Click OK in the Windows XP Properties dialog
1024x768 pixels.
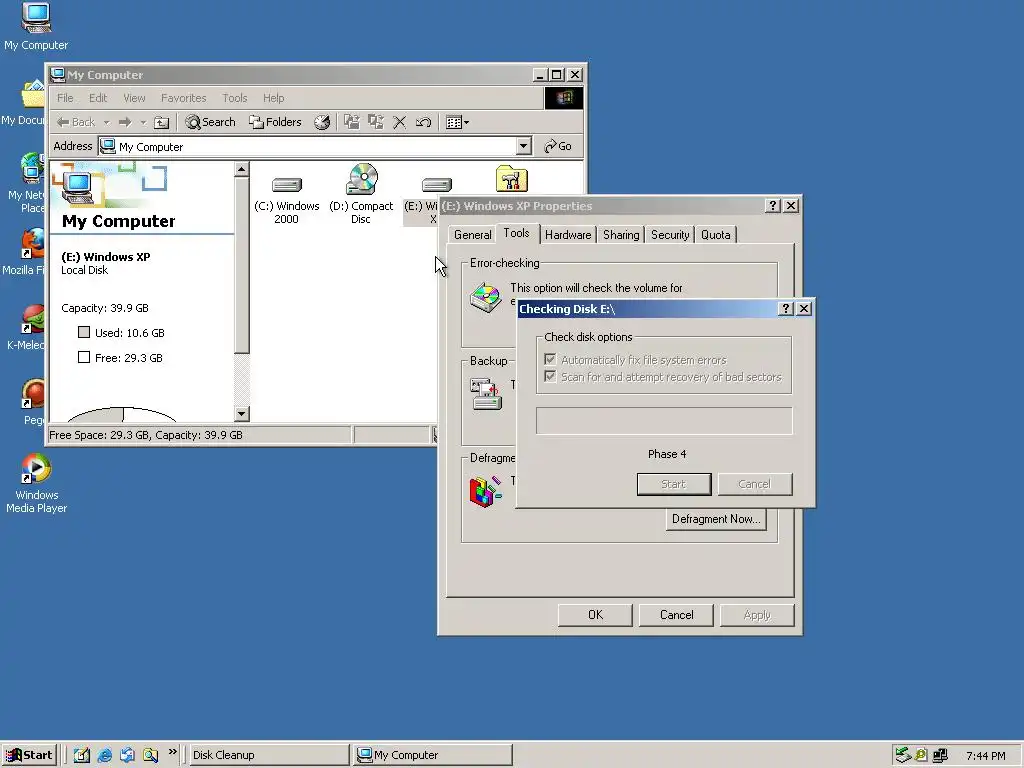[x=595, y=615]
